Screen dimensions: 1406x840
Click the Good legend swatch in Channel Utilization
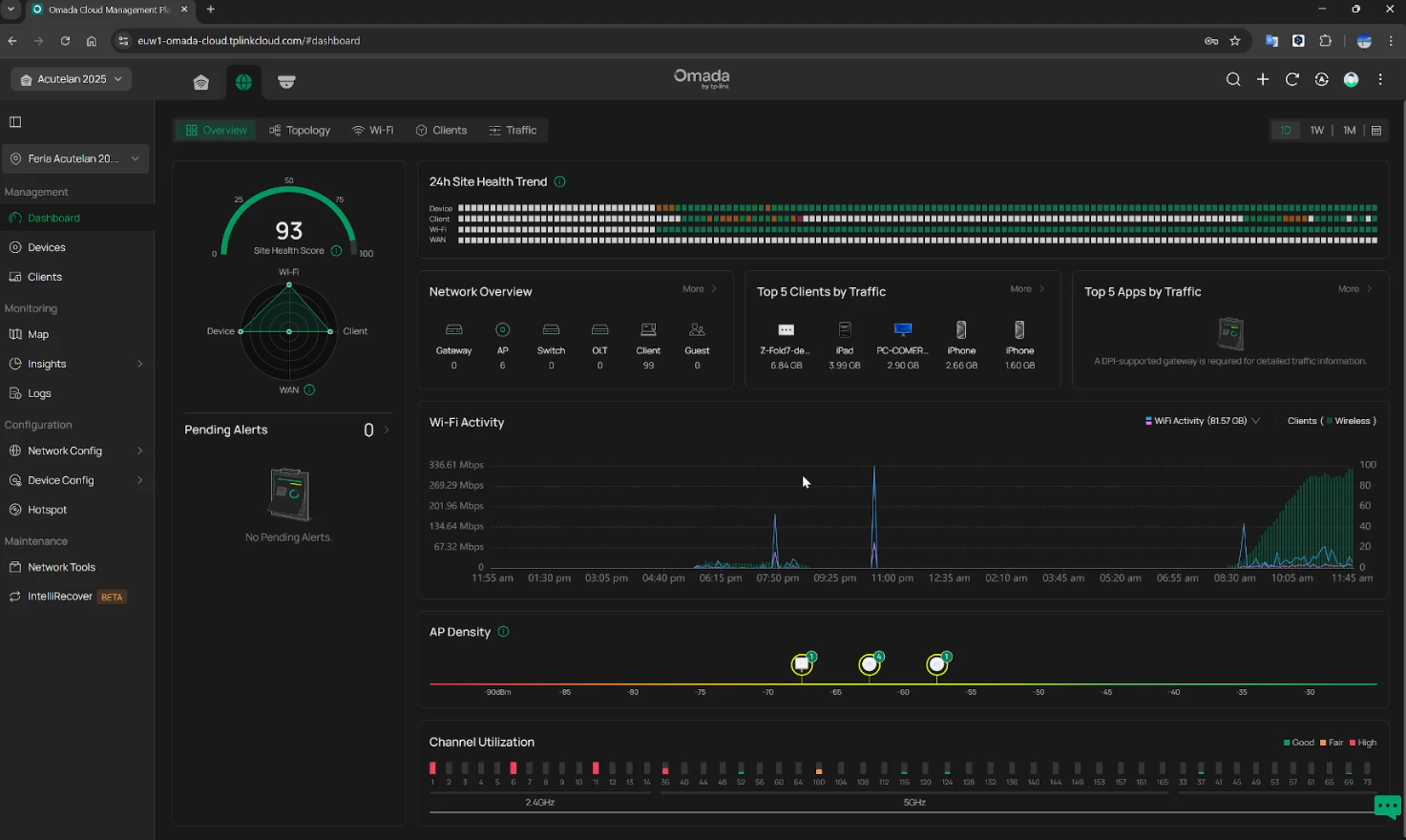[1288, 743]
